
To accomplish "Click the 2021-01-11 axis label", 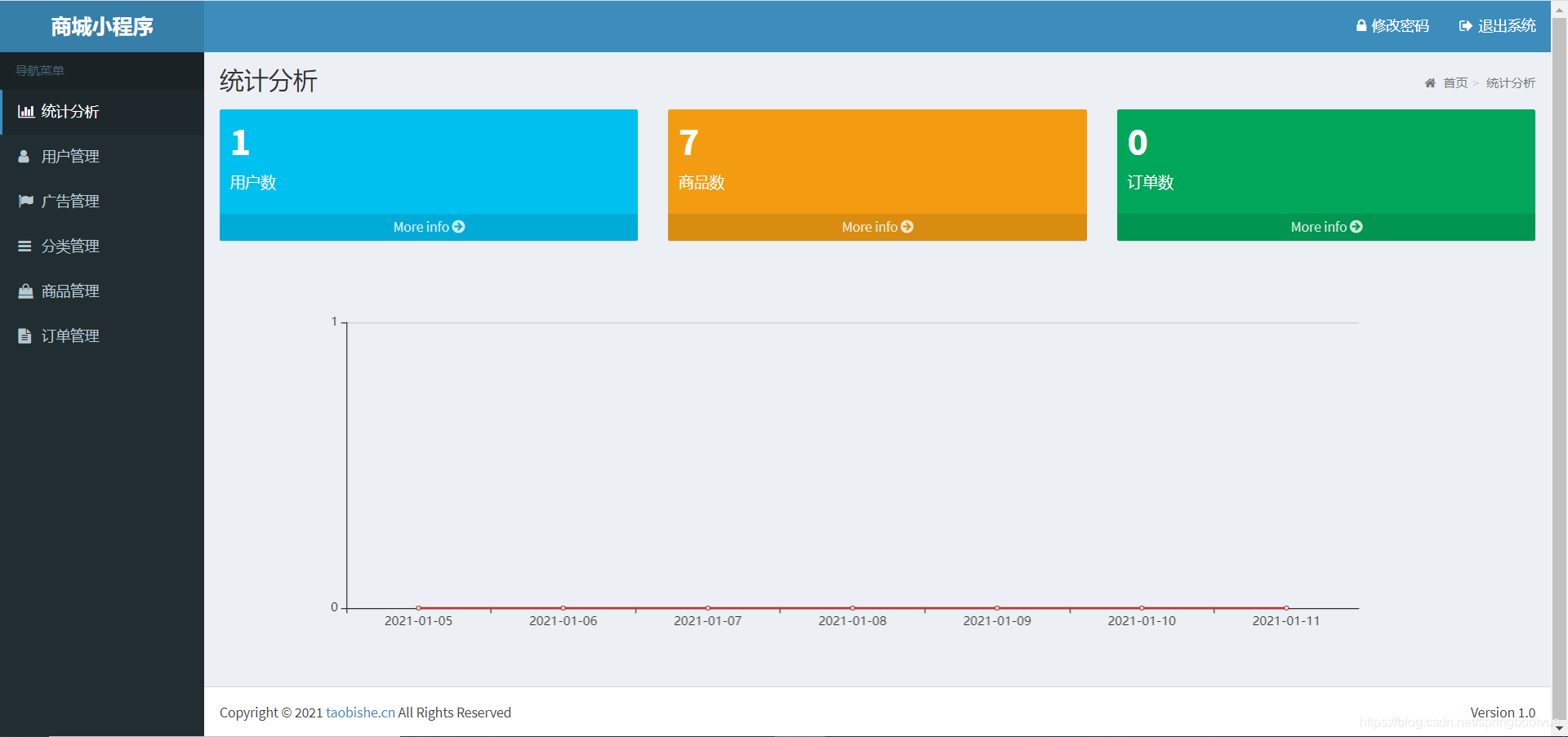I will (x=1286, y=621).
